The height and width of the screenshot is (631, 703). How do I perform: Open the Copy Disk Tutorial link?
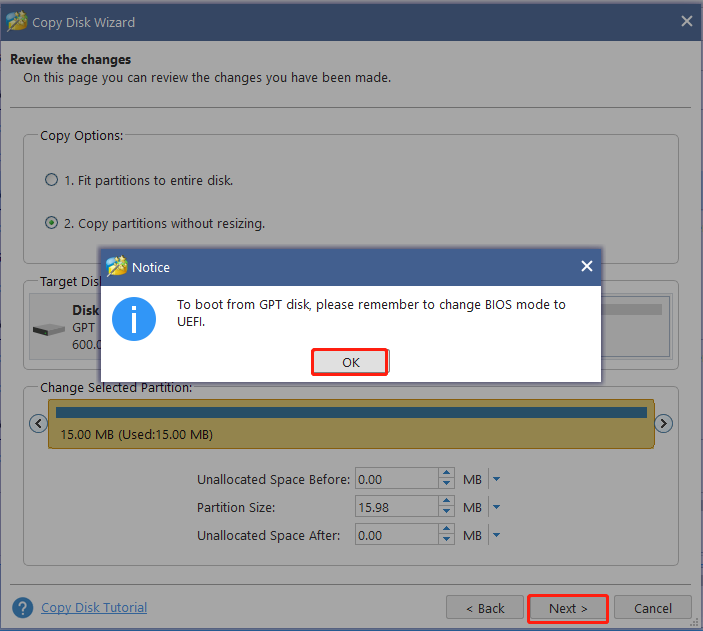[x=94, y=607]
